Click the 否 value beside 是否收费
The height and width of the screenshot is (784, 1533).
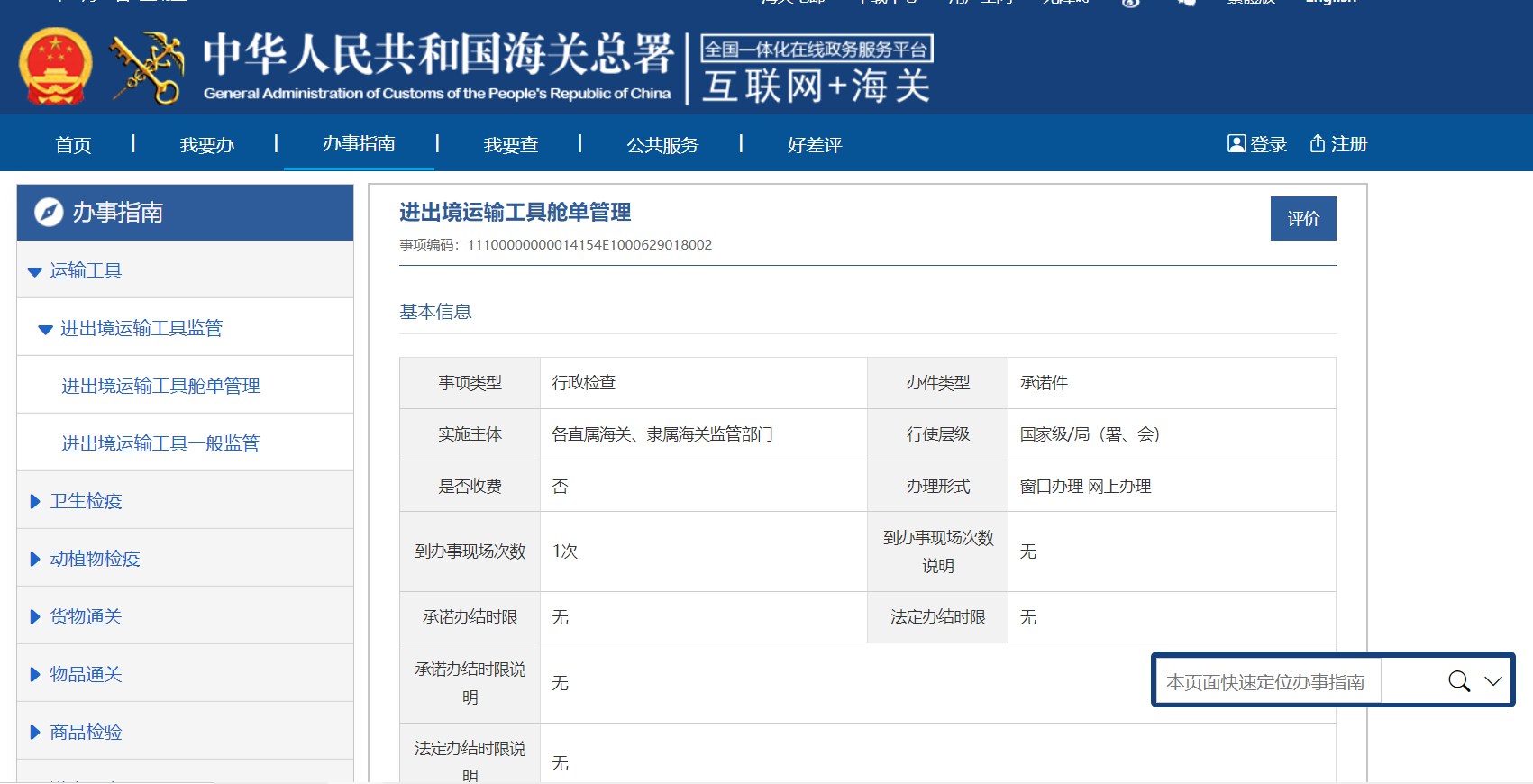[561, 487]
